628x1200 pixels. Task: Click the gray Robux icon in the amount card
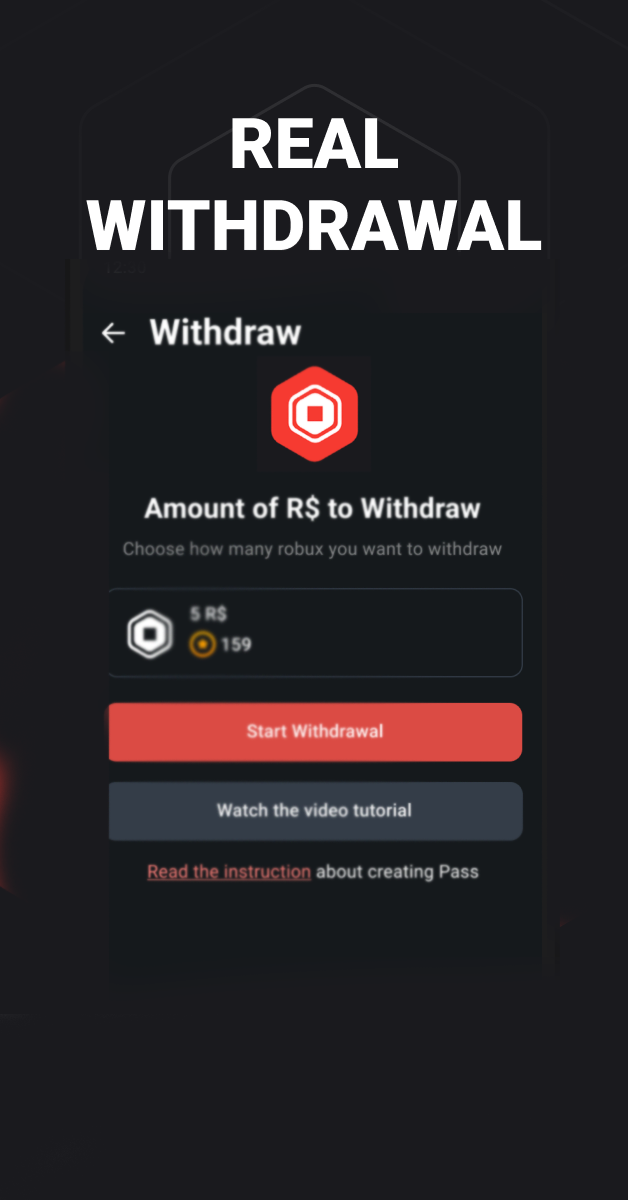[150, 634]
